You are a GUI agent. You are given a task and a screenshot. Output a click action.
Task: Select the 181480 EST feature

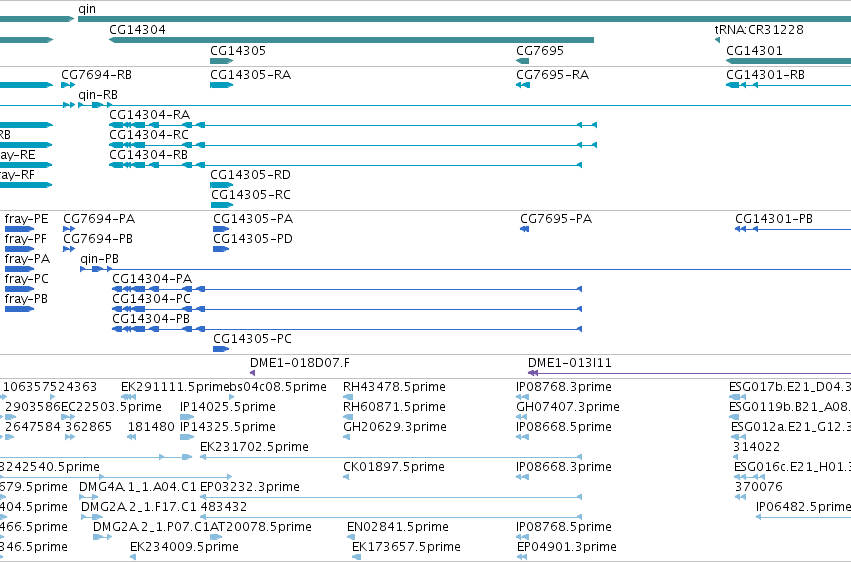pyautogui.click(x=131, y=437)
